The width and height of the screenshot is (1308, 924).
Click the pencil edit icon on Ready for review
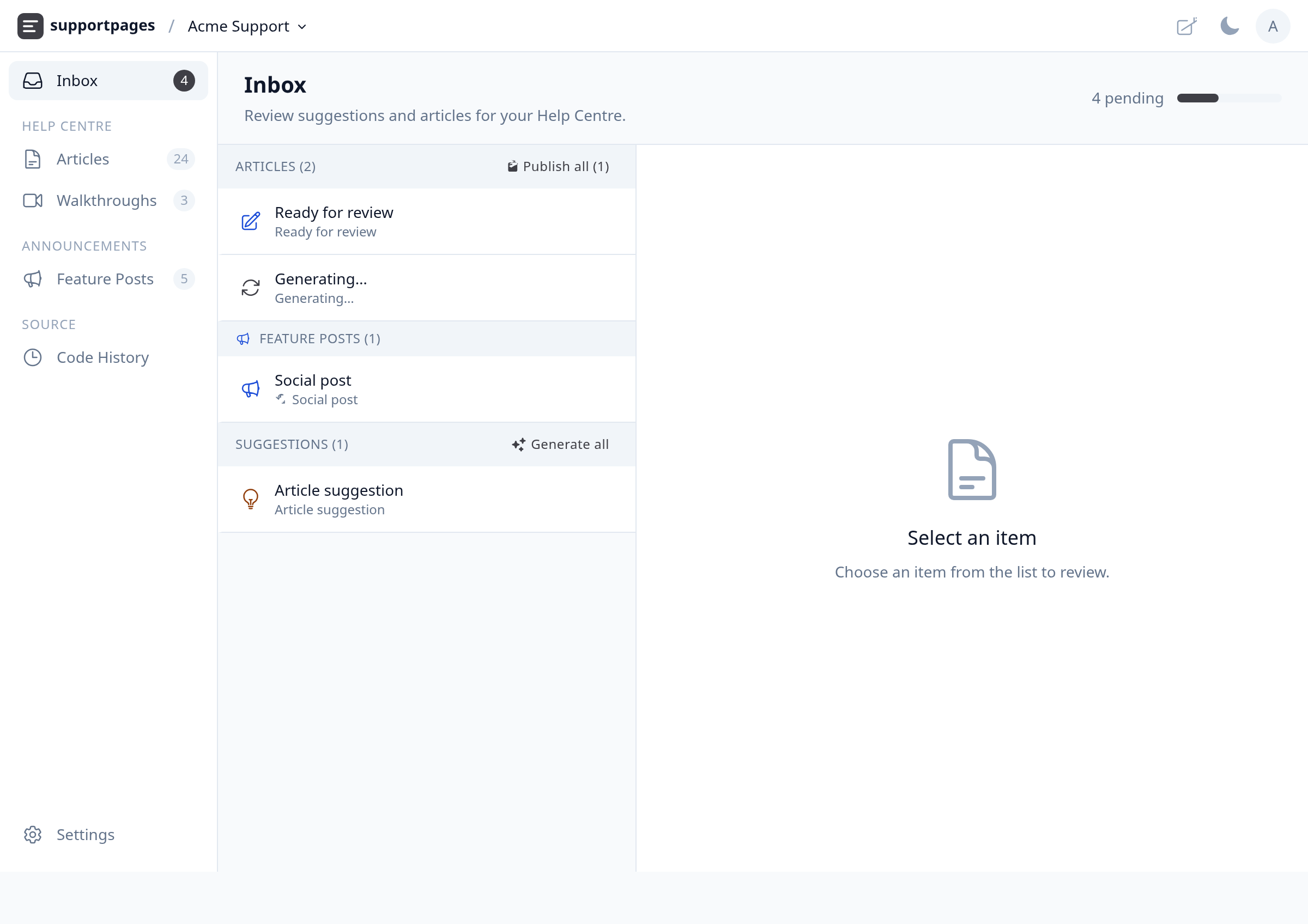pyautogui.click(x=251, y=221)
